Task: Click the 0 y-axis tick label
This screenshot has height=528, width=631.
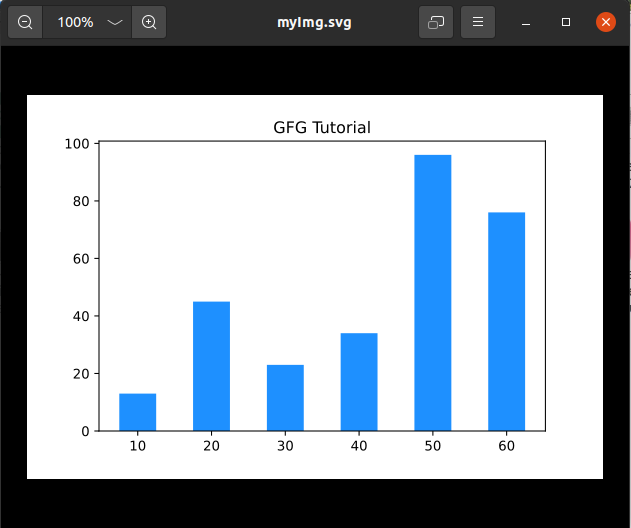Action: pos(85,431)
